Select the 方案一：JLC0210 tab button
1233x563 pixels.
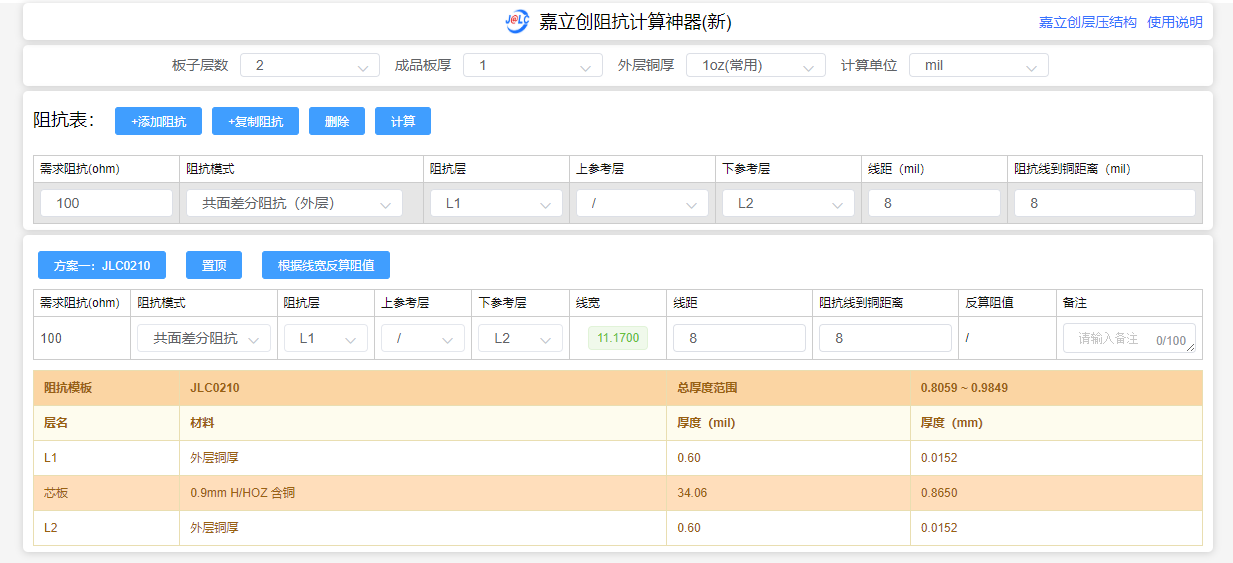[102, 266]
